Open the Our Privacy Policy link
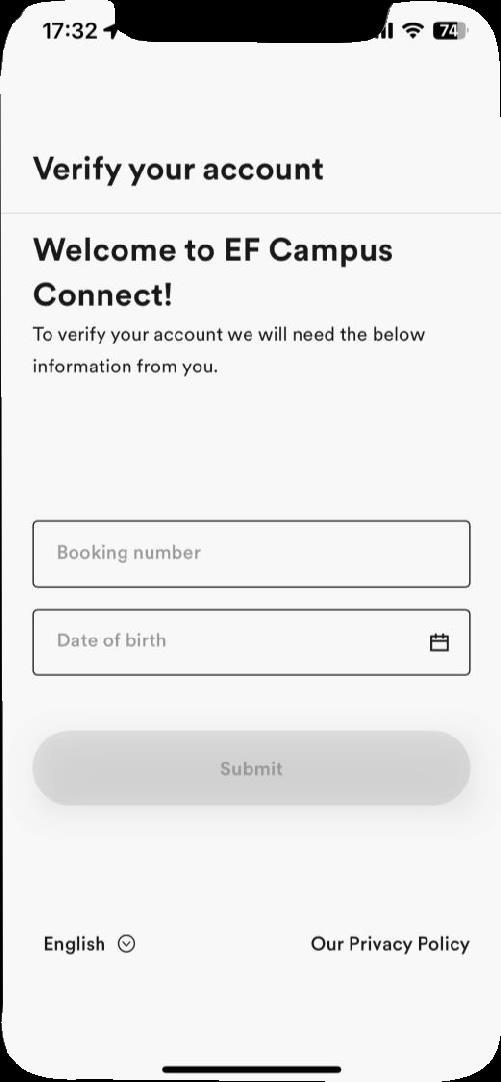The width and height of the screenshot is (501, 1082). pyautogui.click(x=390, y=943)
